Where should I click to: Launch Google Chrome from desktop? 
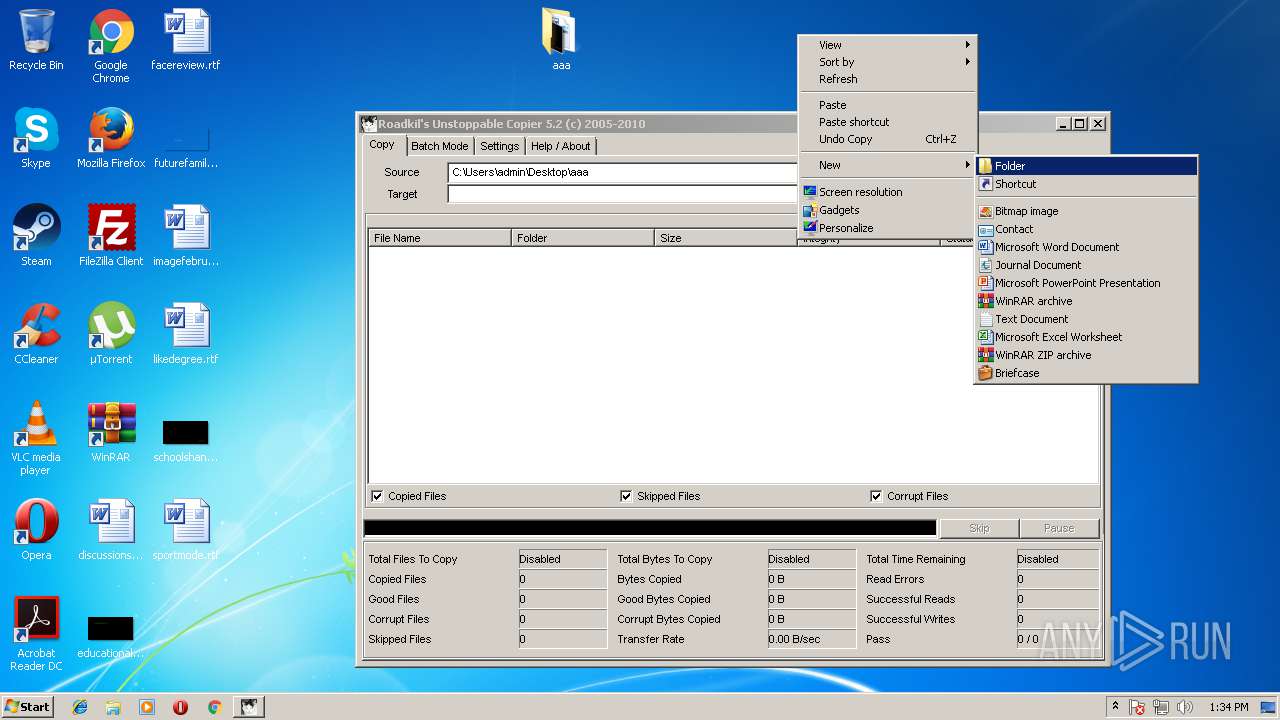tap(111, 46)
